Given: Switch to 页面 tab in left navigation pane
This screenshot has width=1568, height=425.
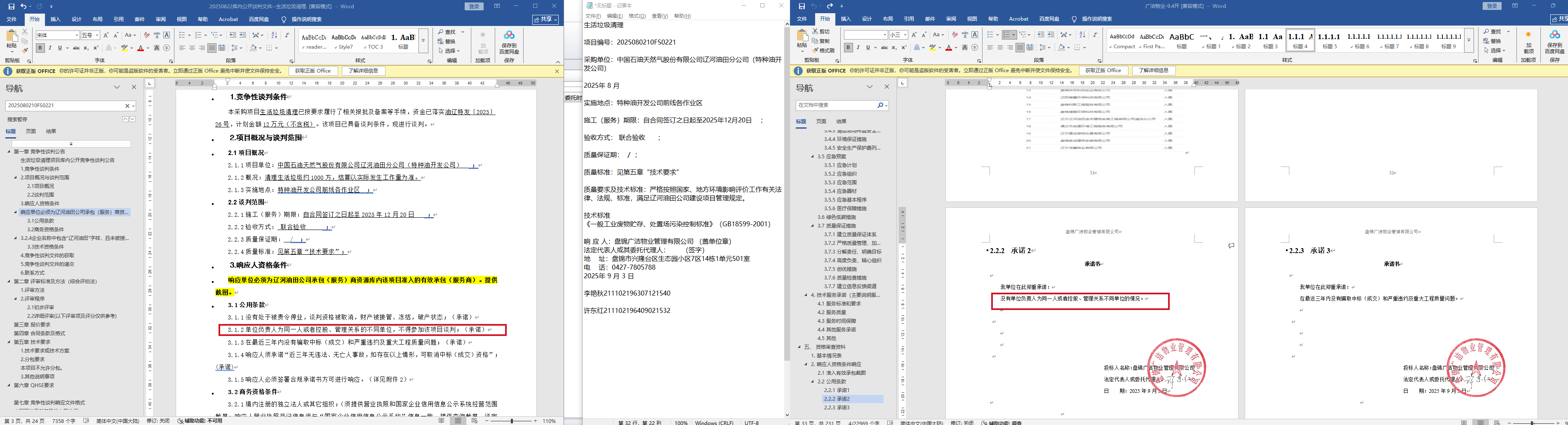Looking at the screenshot, I should coord(31,131).
